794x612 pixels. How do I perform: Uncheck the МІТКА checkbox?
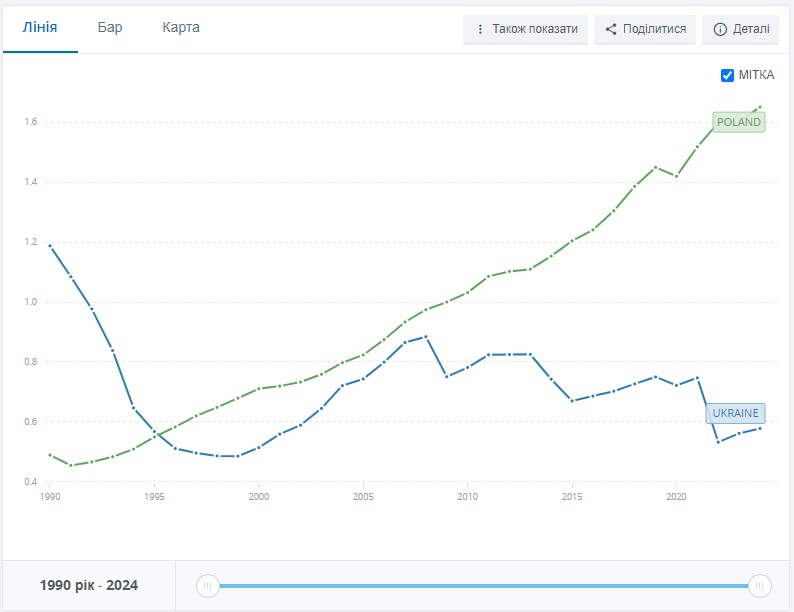click(x=727, y=75)
